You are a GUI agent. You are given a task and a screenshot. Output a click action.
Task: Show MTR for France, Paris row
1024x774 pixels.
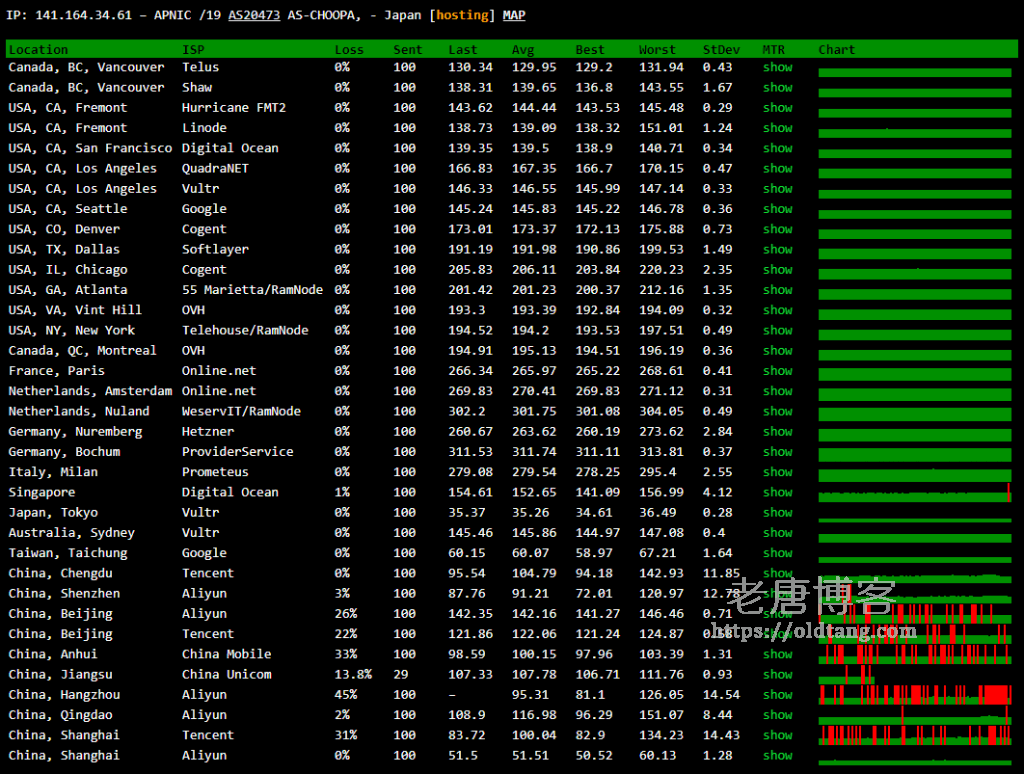click(x=777, y=371)
